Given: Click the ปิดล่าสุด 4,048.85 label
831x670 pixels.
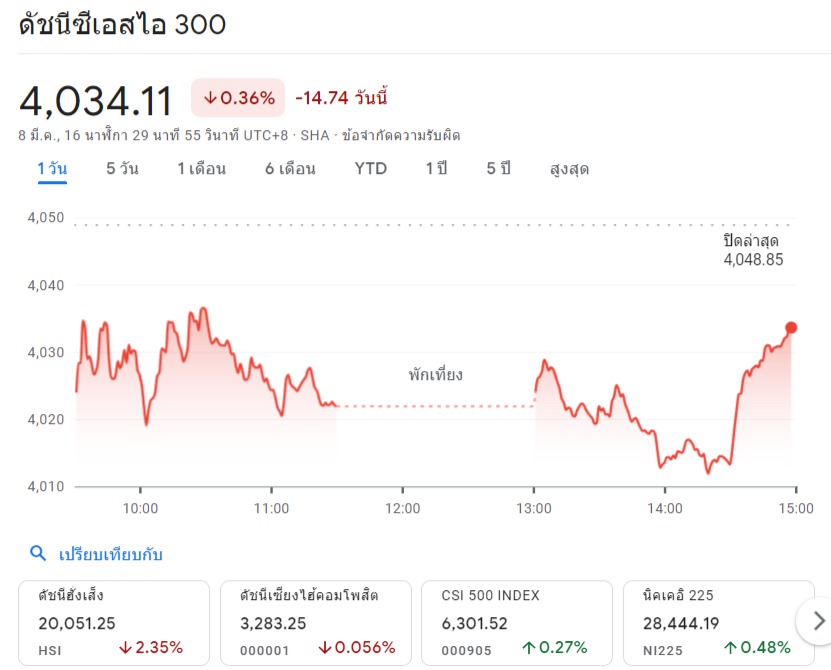Looking at the screenshot, I should point(752,250).
